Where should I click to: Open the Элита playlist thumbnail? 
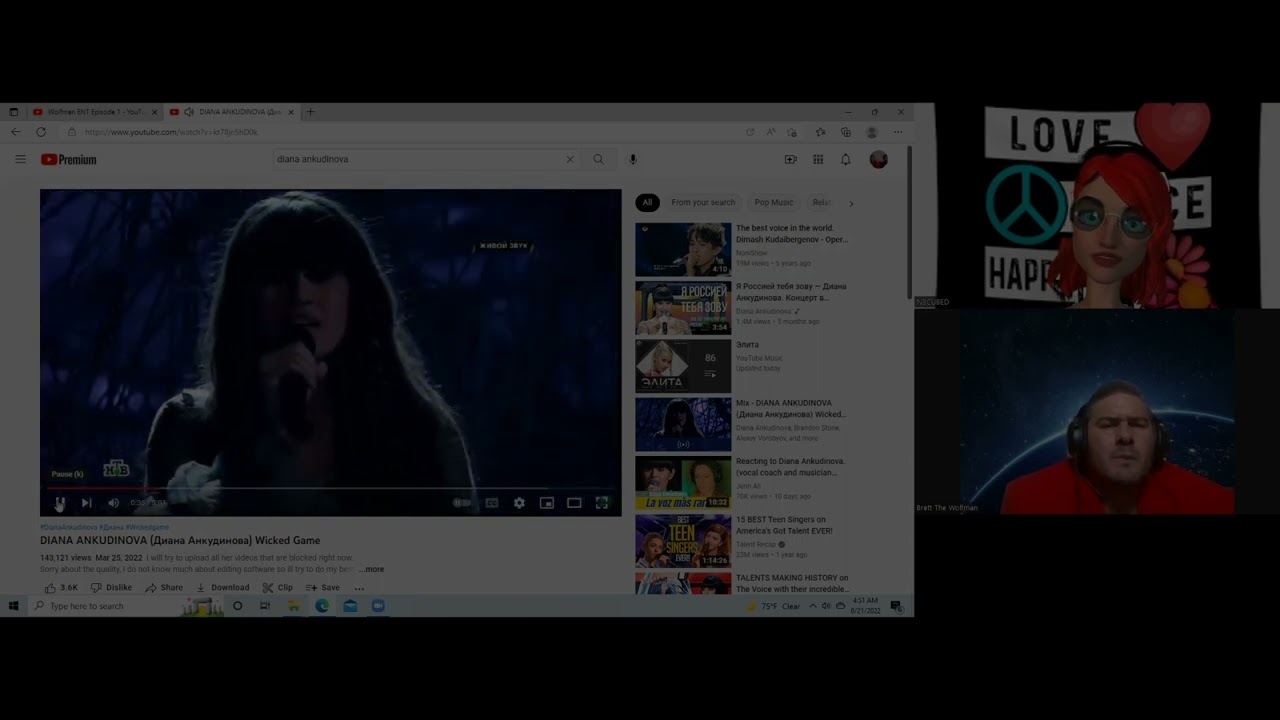coord(683,366)
